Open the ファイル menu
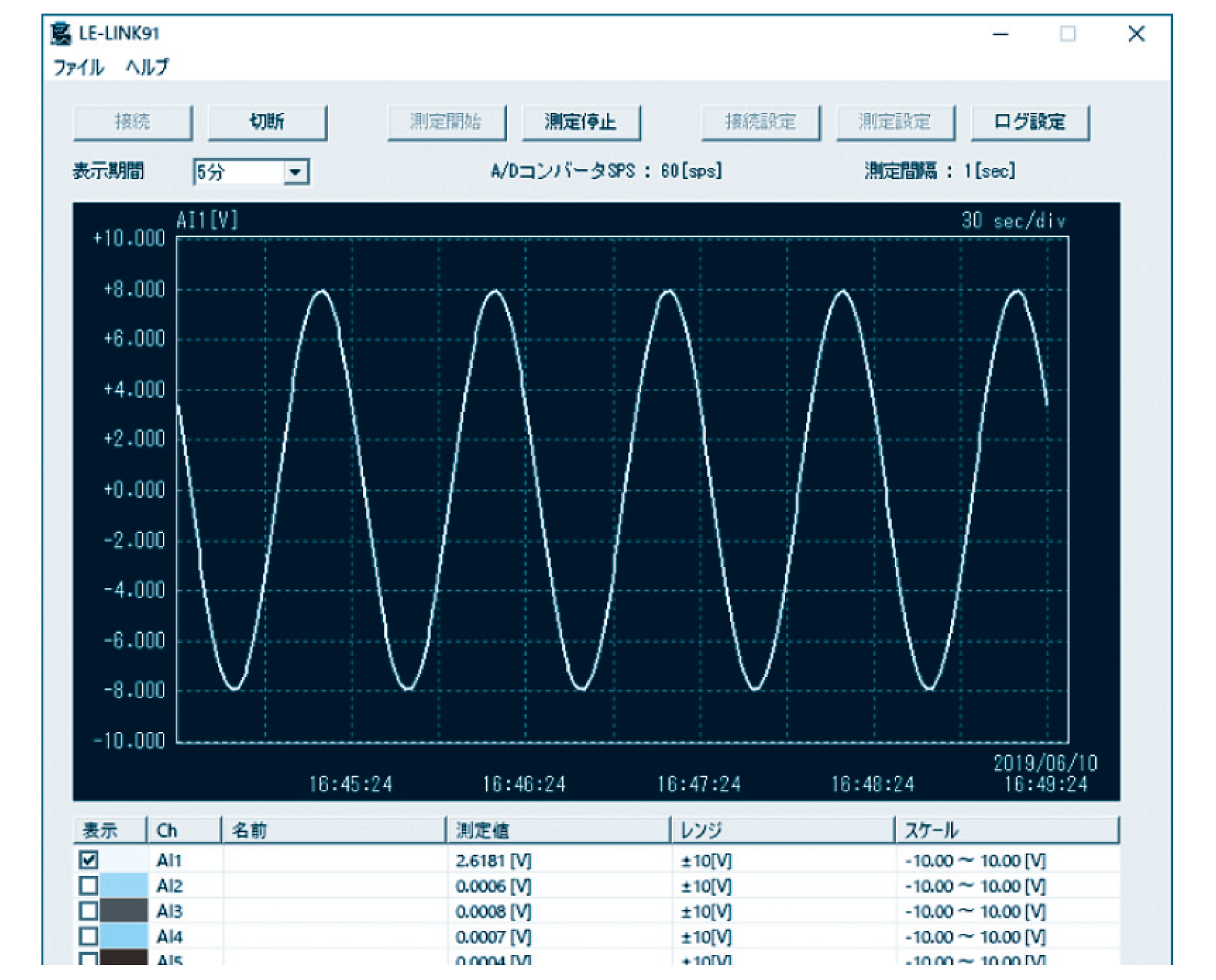This screenshot has width=1216, height=980. (x=78, y=67)
